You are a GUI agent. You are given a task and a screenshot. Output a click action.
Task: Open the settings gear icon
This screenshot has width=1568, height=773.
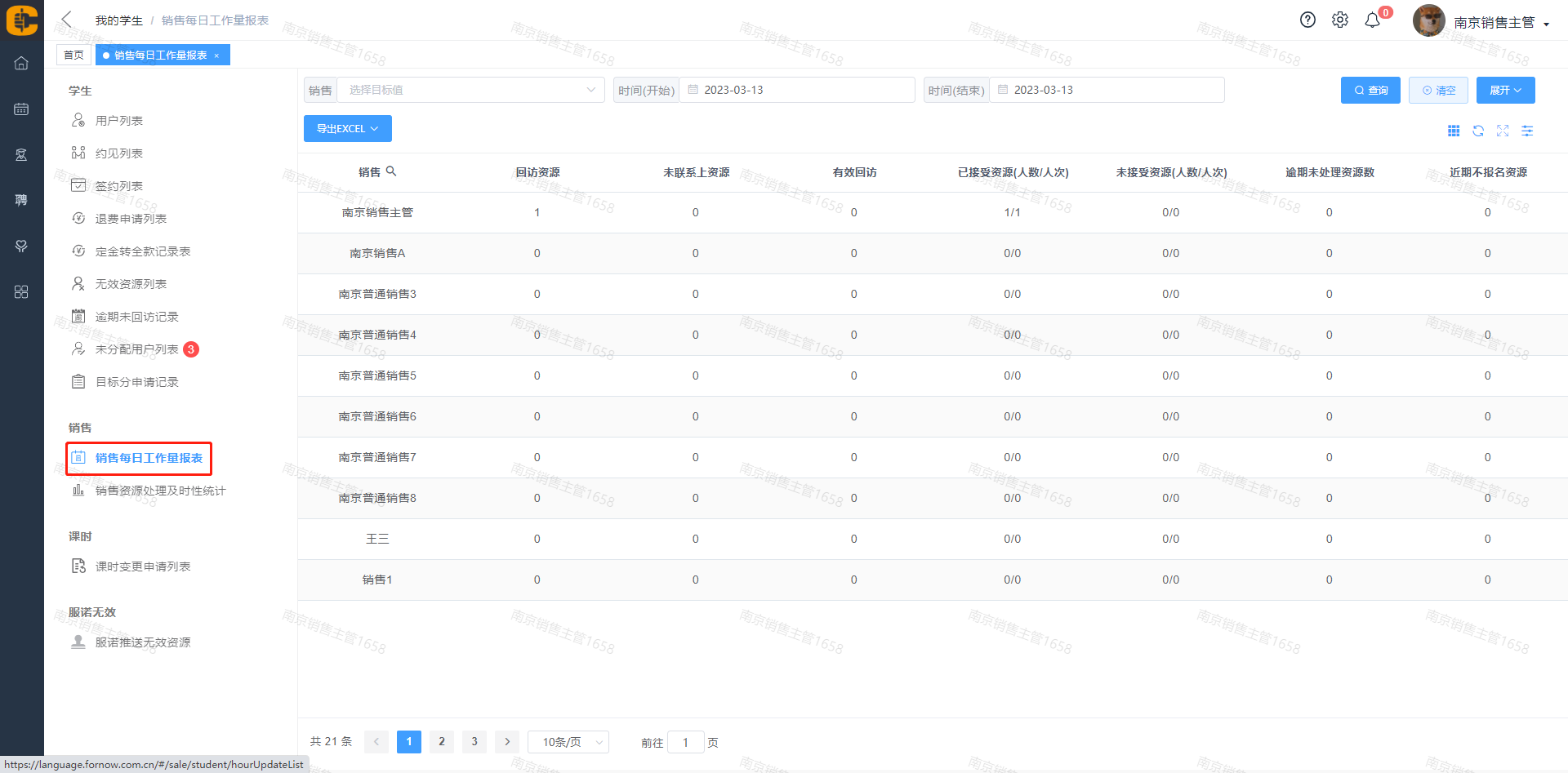[x=1340, y=20]
